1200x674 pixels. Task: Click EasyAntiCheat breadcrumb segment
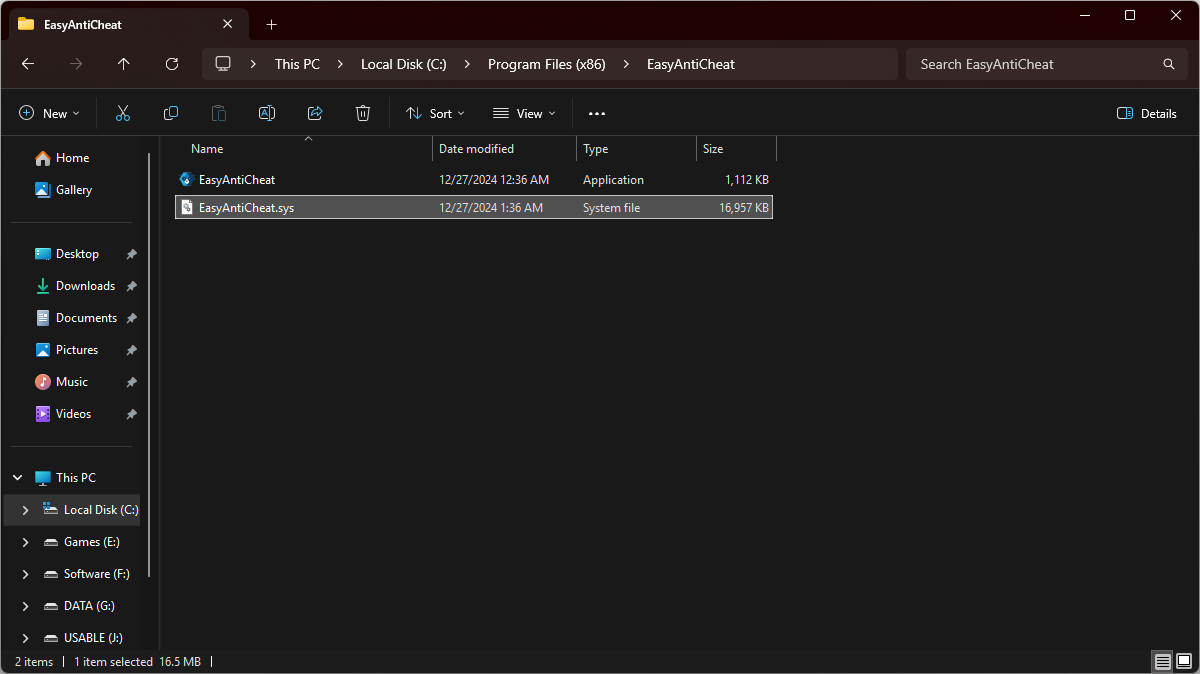coord(691,64)
